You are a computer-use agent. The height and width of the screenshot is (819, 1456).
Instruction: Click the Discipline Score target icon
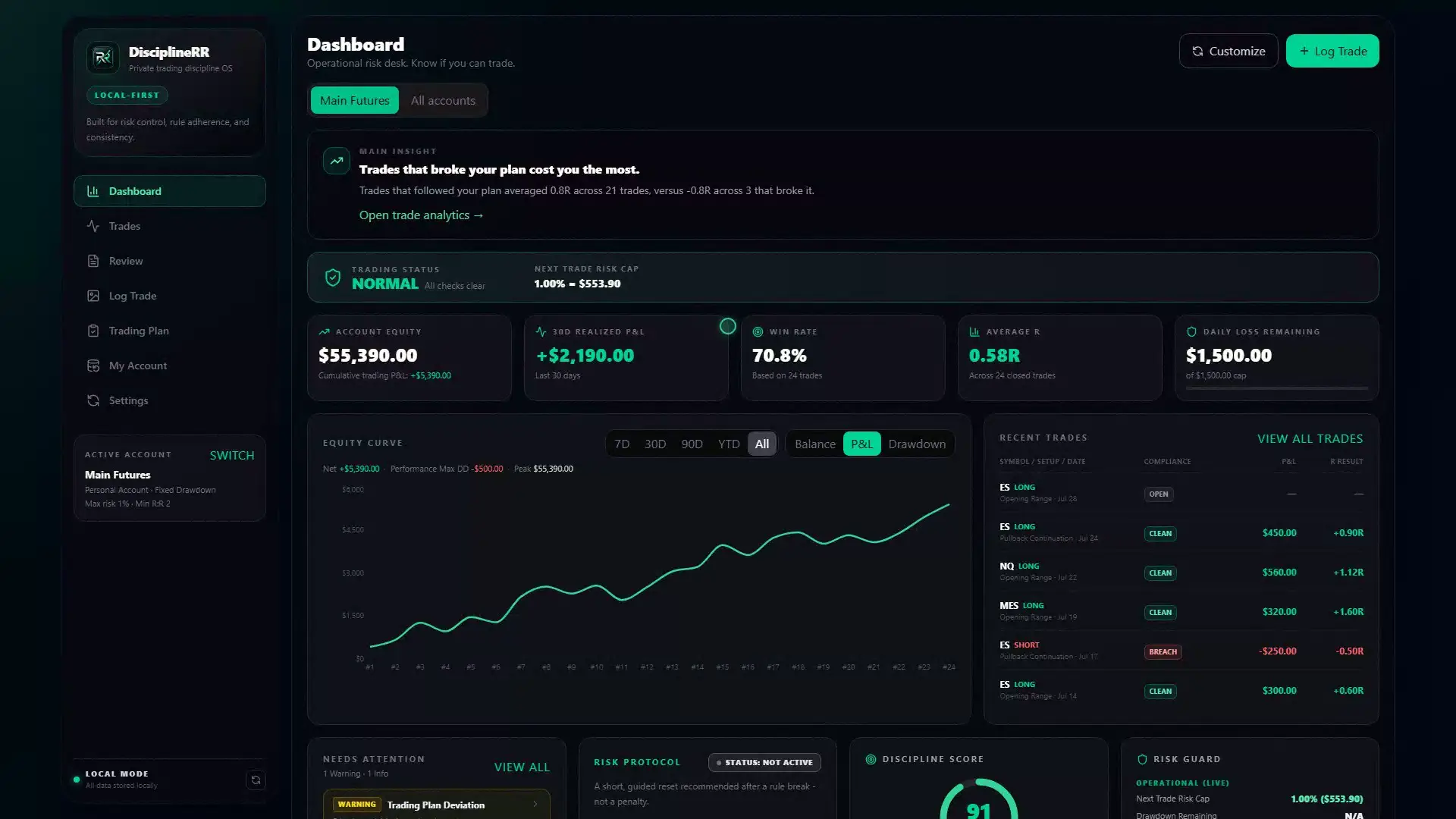click(871, 759)
